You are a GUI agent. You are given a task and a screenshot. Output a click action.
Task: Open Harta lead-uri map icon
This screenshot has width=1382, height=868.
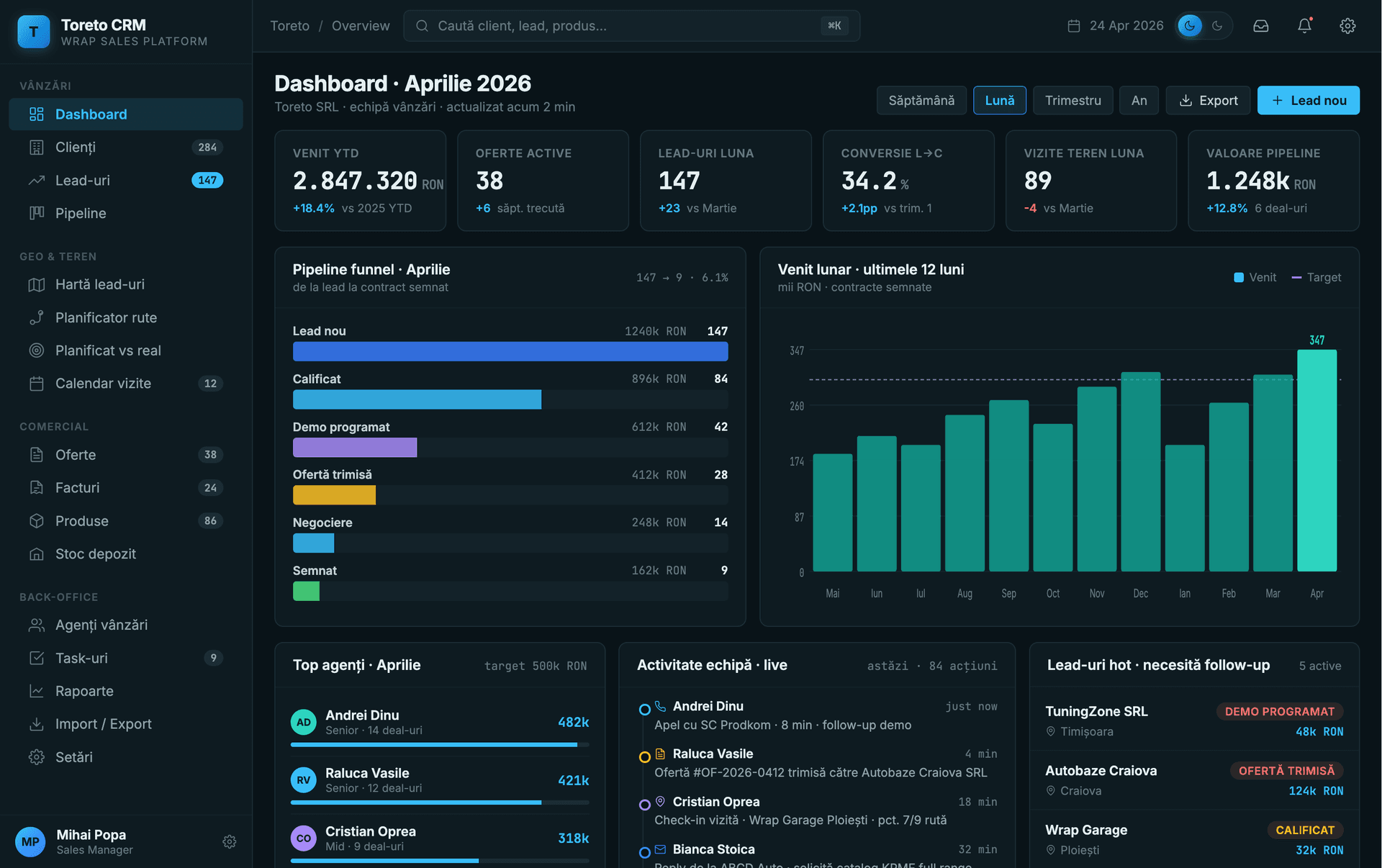(37, 284)
